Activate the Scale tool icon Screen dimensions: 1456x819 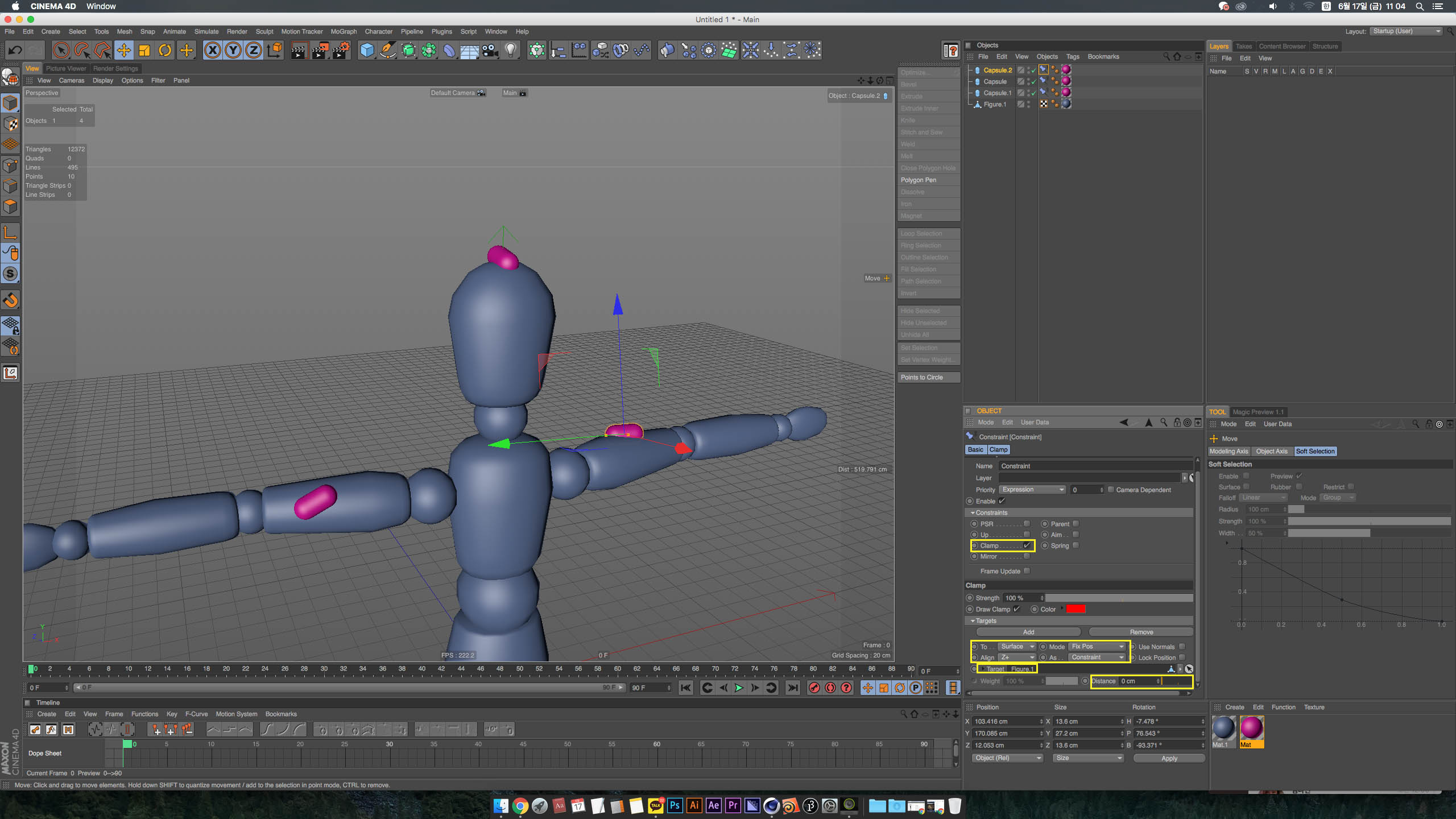point(144,51)
